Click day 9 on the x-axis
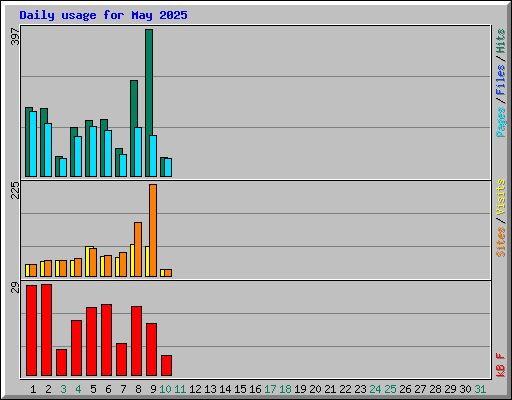Screen dimensions: 512x400 pyautogui.click(x=153, y=389)
